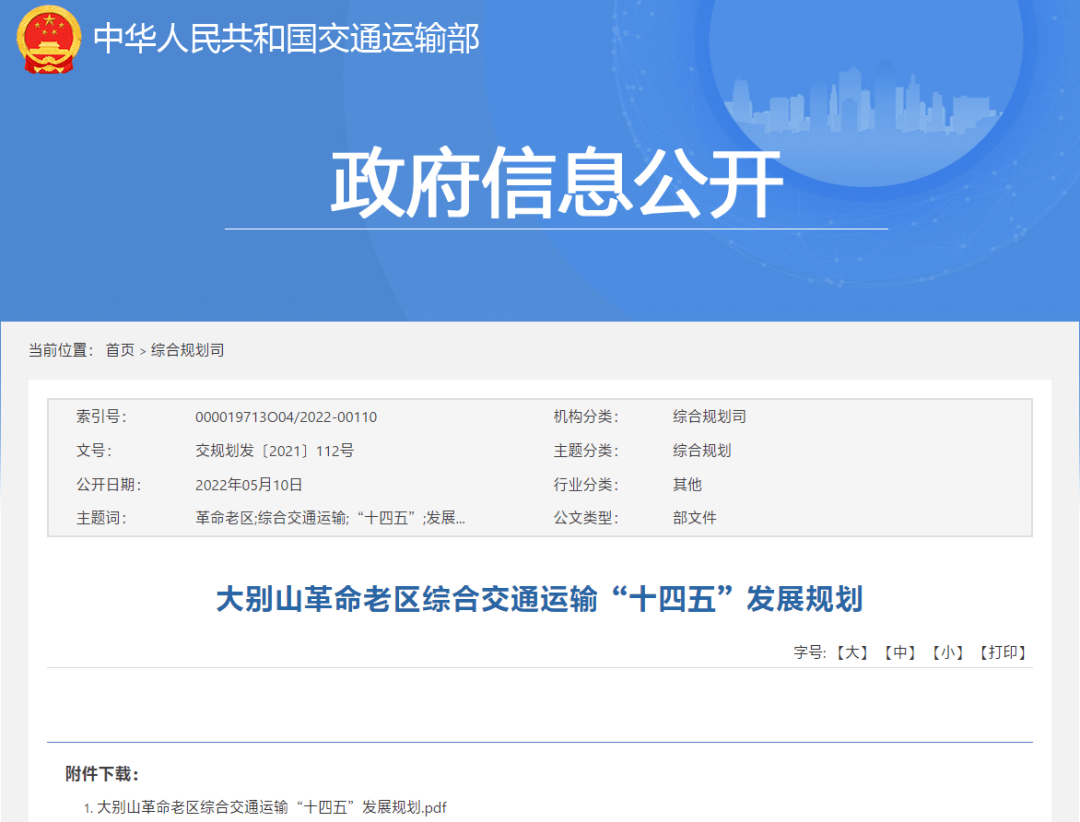Click 综合规划 beside 主题分类
The height and width of the screenshot is (822, 1080).
[x=702, y=451]
